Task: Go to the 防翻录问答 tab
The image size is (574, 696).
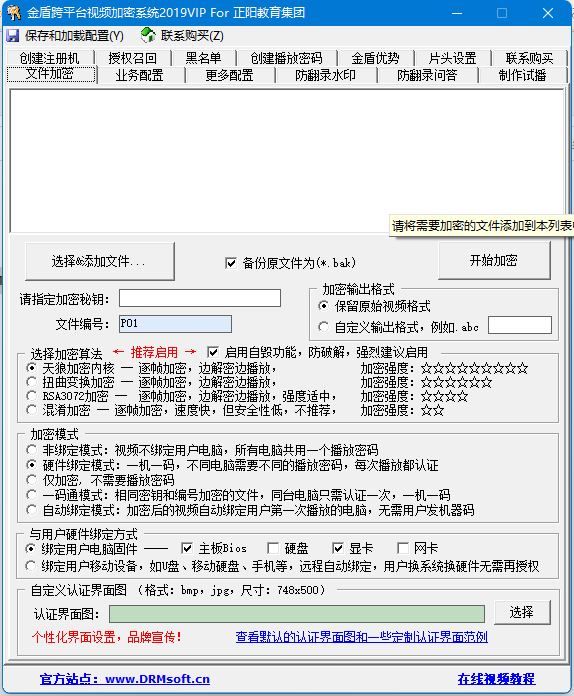Action: coord(427,75)
